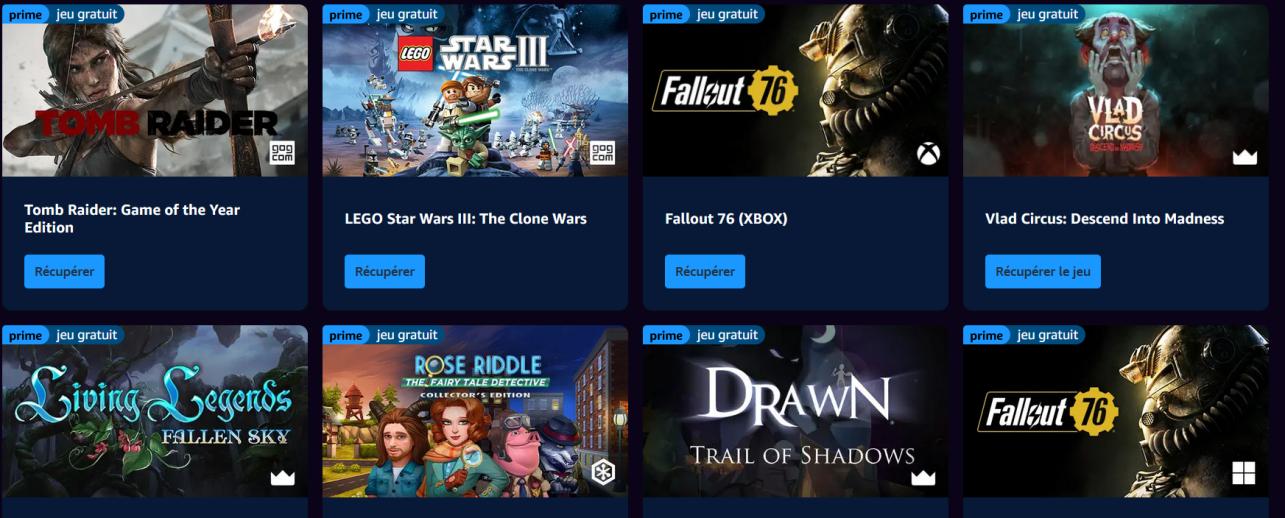Click the Windows logo on second Fallout 76 artwork

click(1243, 473)
